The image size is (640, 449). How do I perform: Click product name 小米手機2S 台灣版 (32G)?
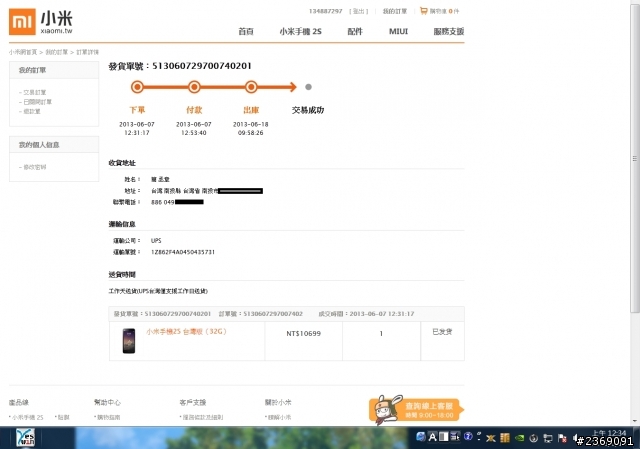186,331
